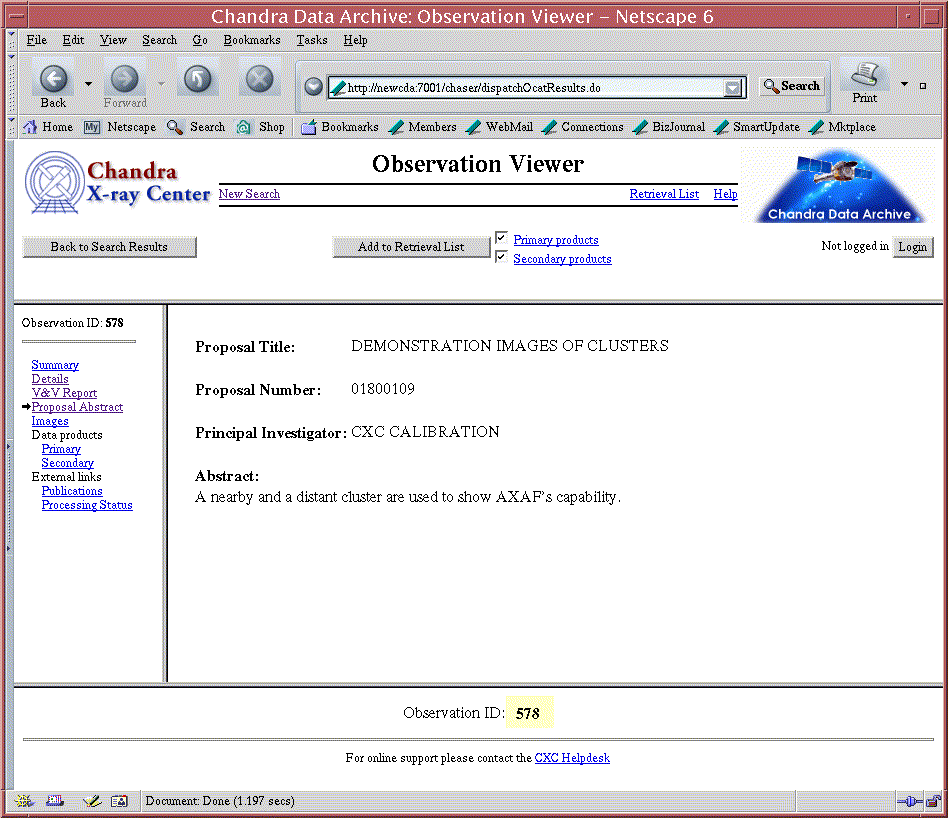Image resolution: width=948 pixels, height=818 pixels.
Task: Open the Home bookmark icon
Action: (30, 127)
